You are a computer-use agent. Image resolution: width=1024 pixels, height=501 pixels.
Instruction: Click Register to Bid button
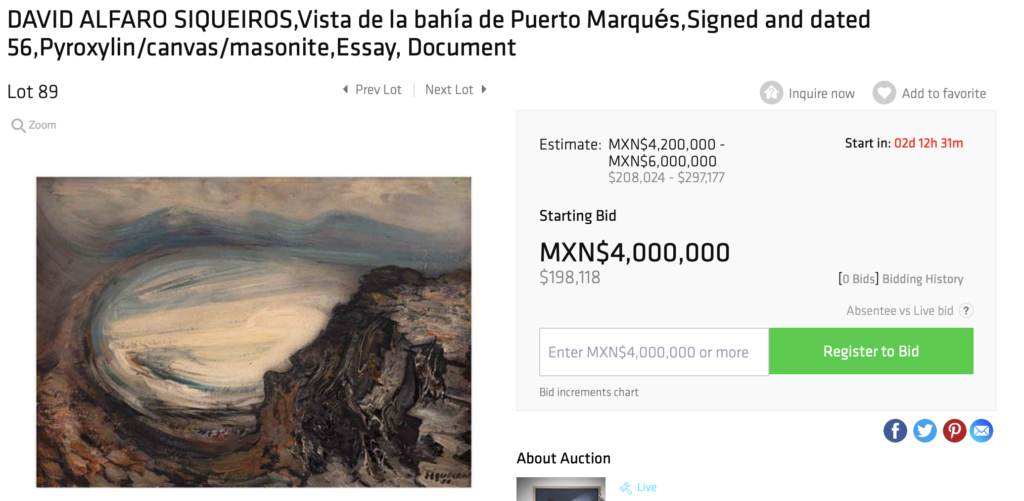coord(871,351)
